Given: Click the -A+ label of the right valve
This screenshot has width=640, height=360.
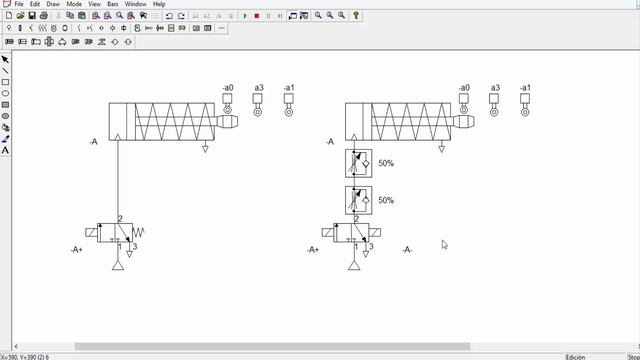Looking at the screenshot, I should [x=313, y=249].
